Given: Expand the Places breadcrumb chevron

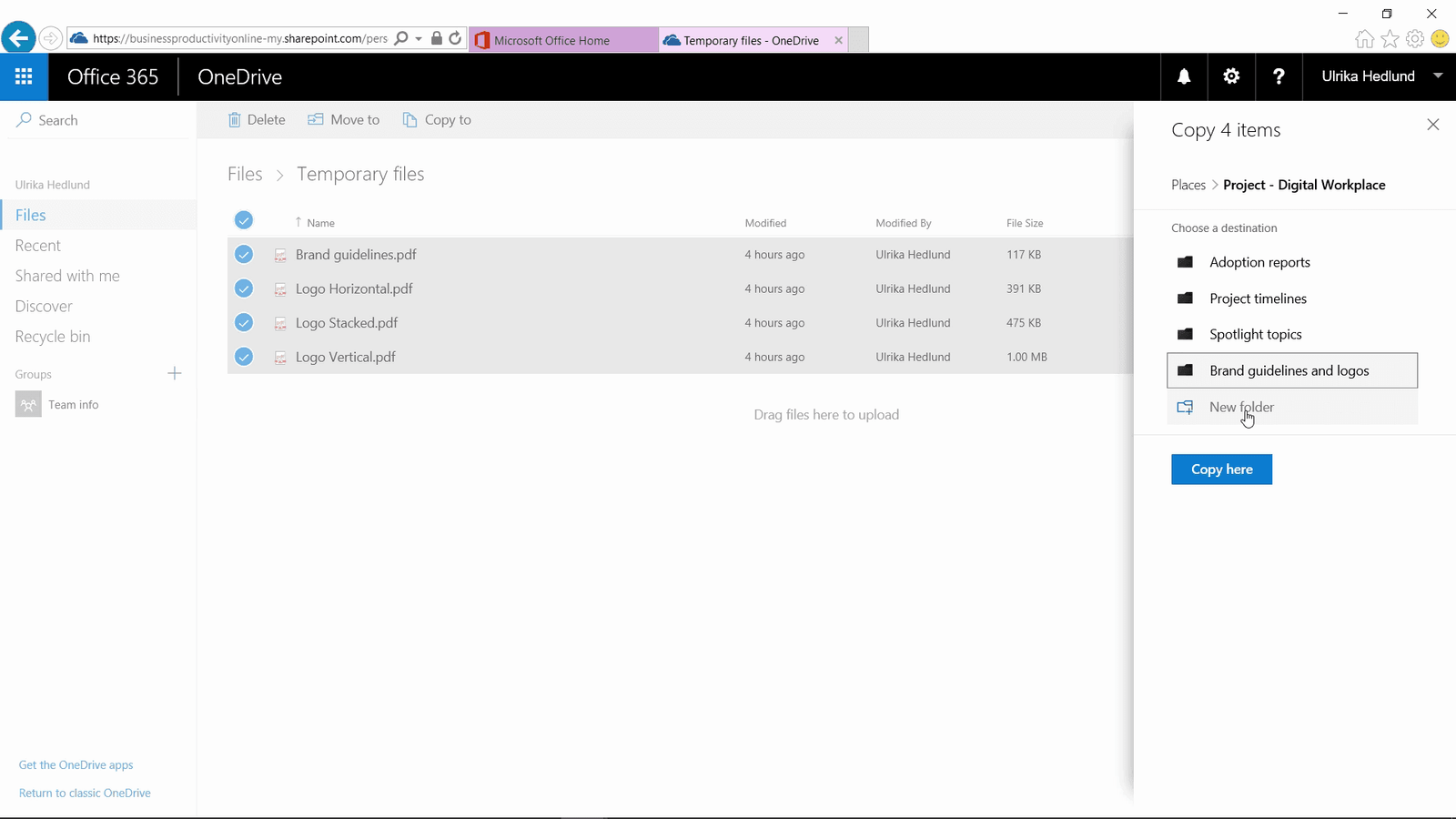Looking at the screenshot, I should click(x=1214, y=185).
